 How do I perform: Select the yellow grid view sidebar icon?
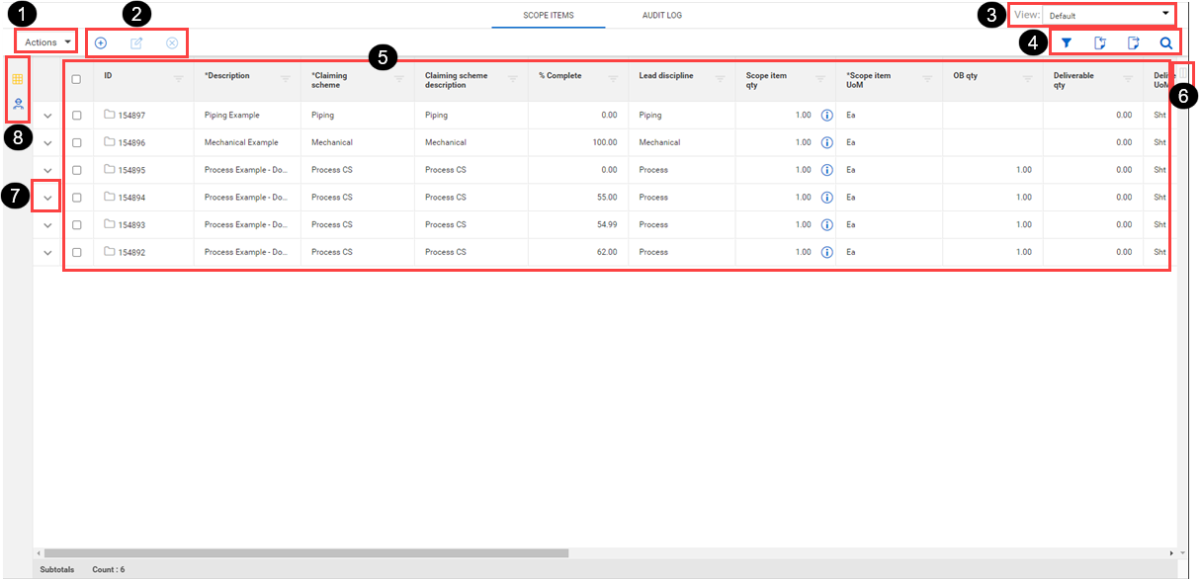(18, 77)
